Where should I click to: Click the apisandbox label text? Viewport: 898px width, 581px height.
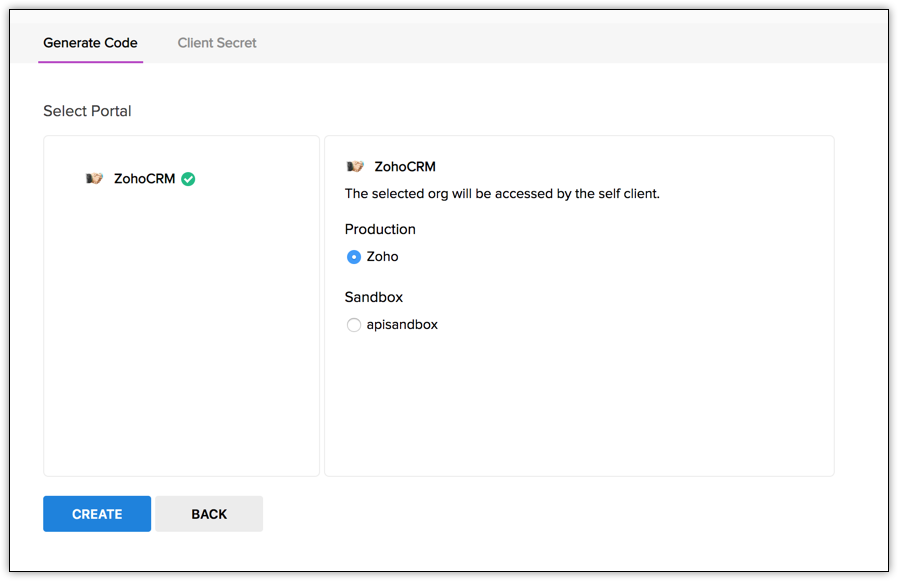coord(402,325)
